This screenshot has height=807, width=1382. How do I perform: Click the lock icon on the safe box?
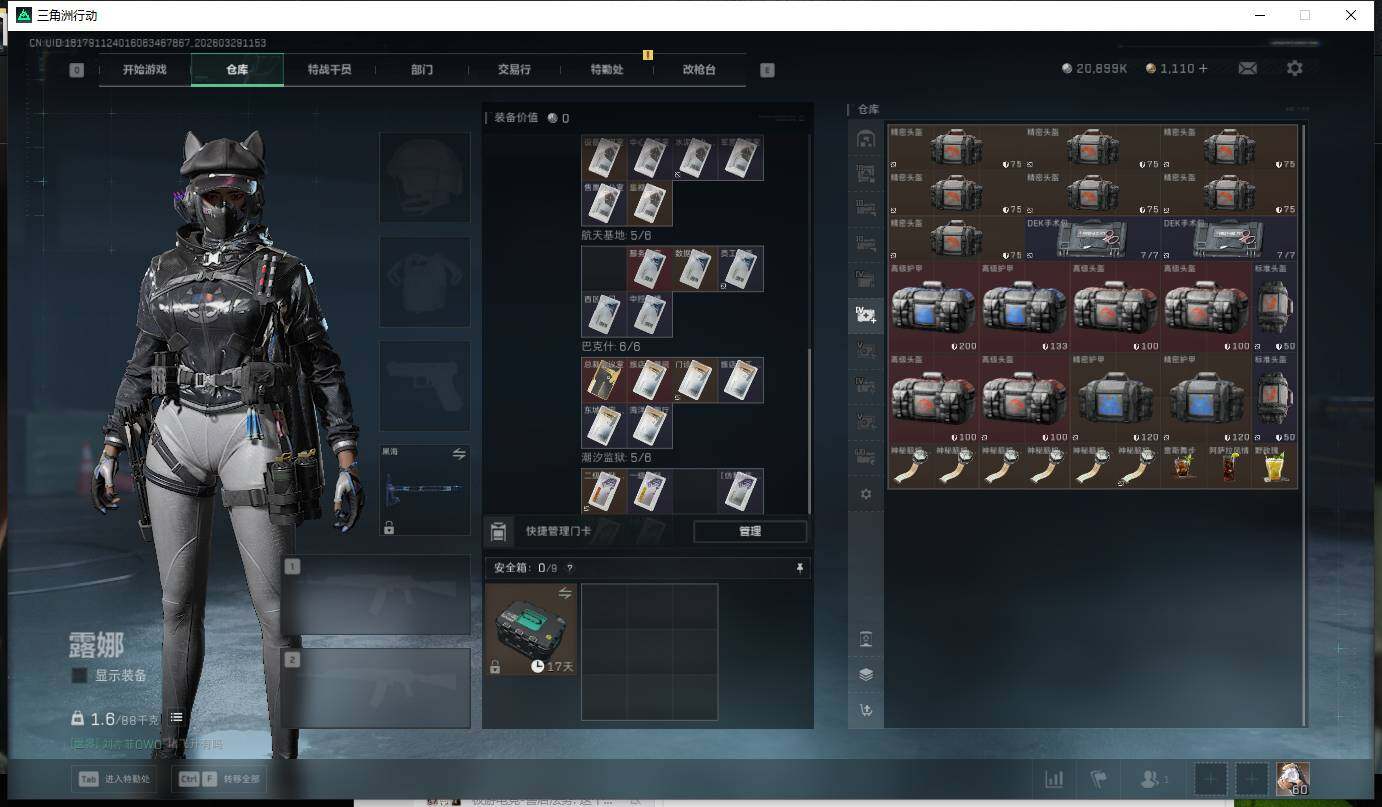495,666
